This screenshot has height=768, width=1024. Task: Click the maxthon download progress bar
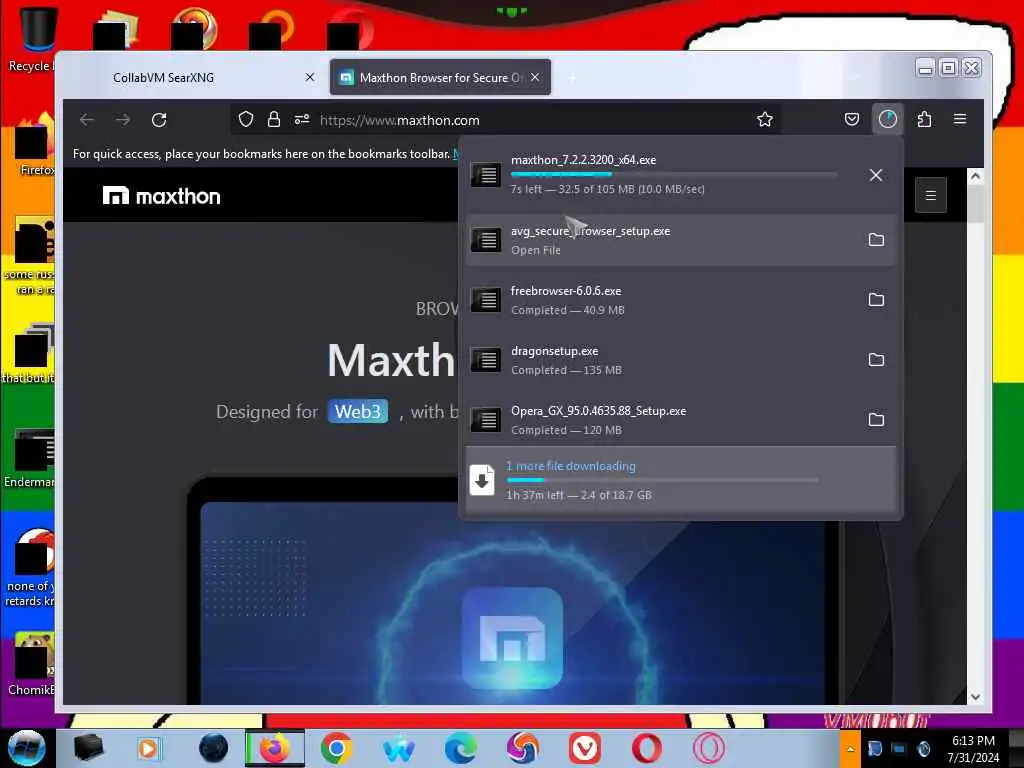click(x=674, y=174)
